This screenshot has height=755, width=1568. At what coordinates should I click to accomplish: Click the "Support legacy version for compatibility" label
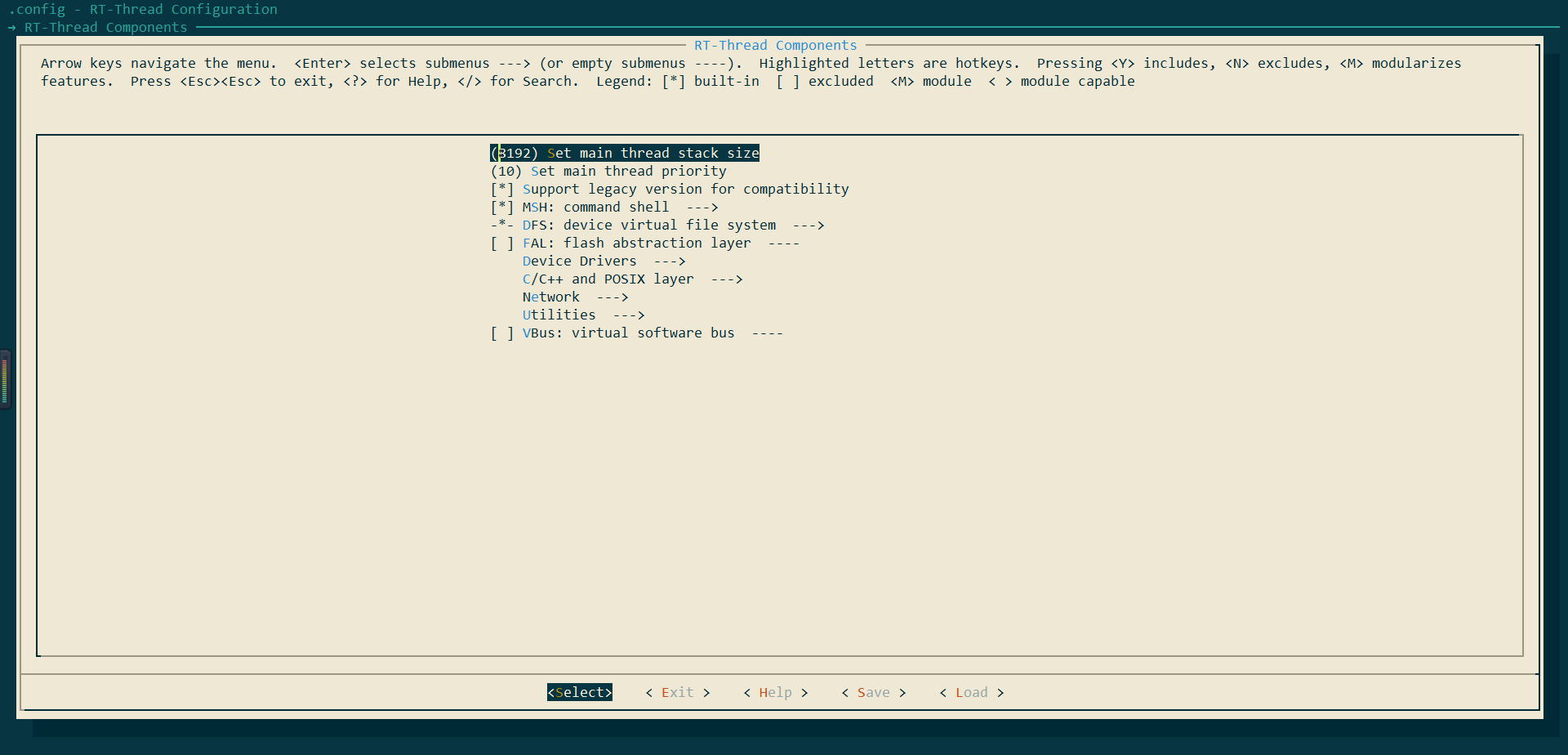point(686,189)
